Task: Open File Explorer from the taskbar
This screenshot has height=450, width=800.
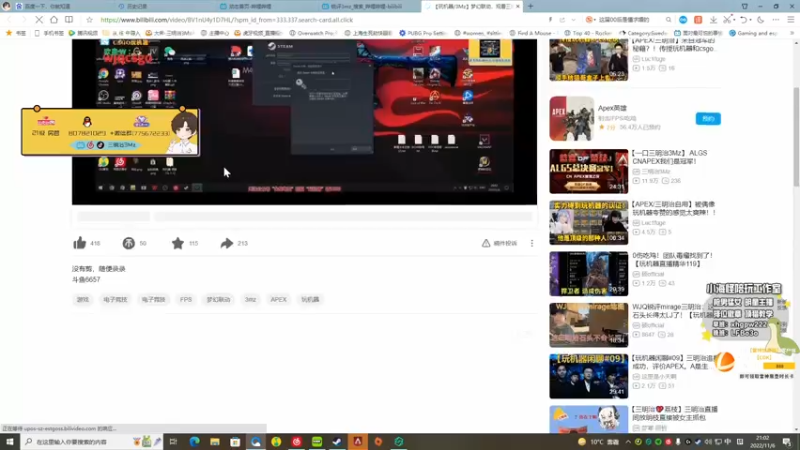Action: pyautogui.click(x=215, y=442)
